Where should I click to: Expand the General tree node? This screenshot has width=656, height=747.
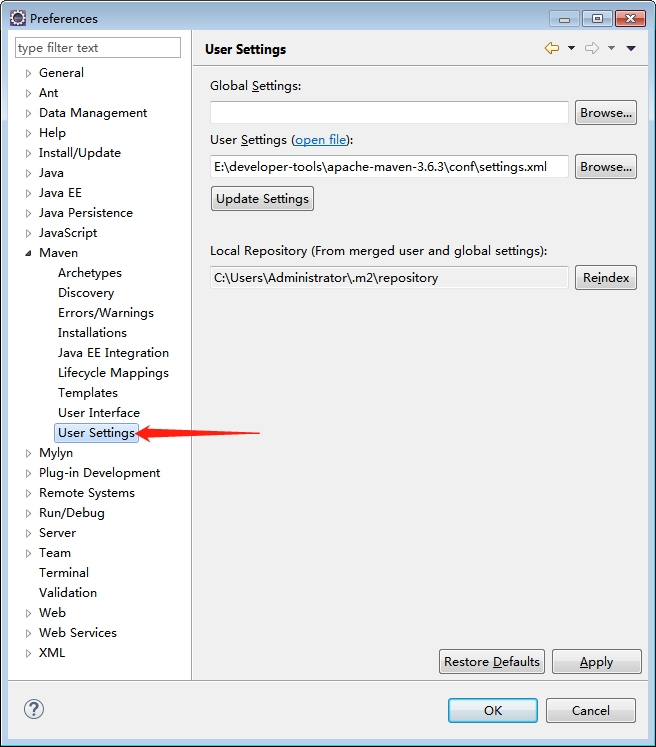[28, 73]
